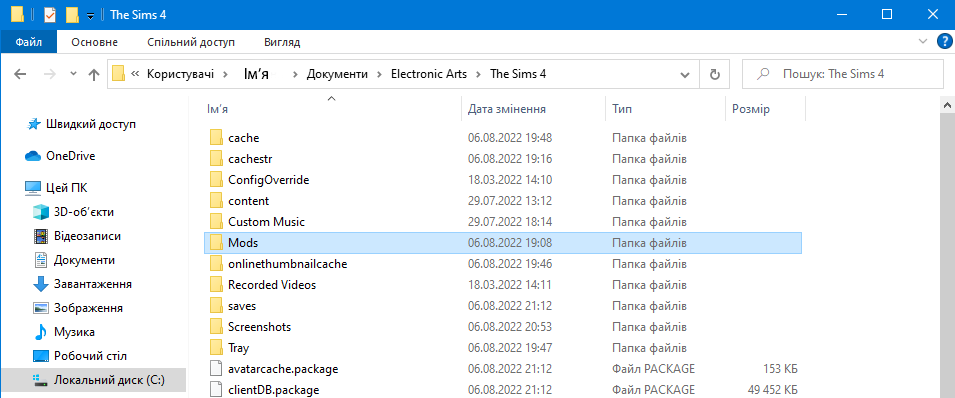Image resolution: width=955 pixels, height=398 pixels.
Task: Click the file list scrollbar up arrow
Action: tap(948, 106)
